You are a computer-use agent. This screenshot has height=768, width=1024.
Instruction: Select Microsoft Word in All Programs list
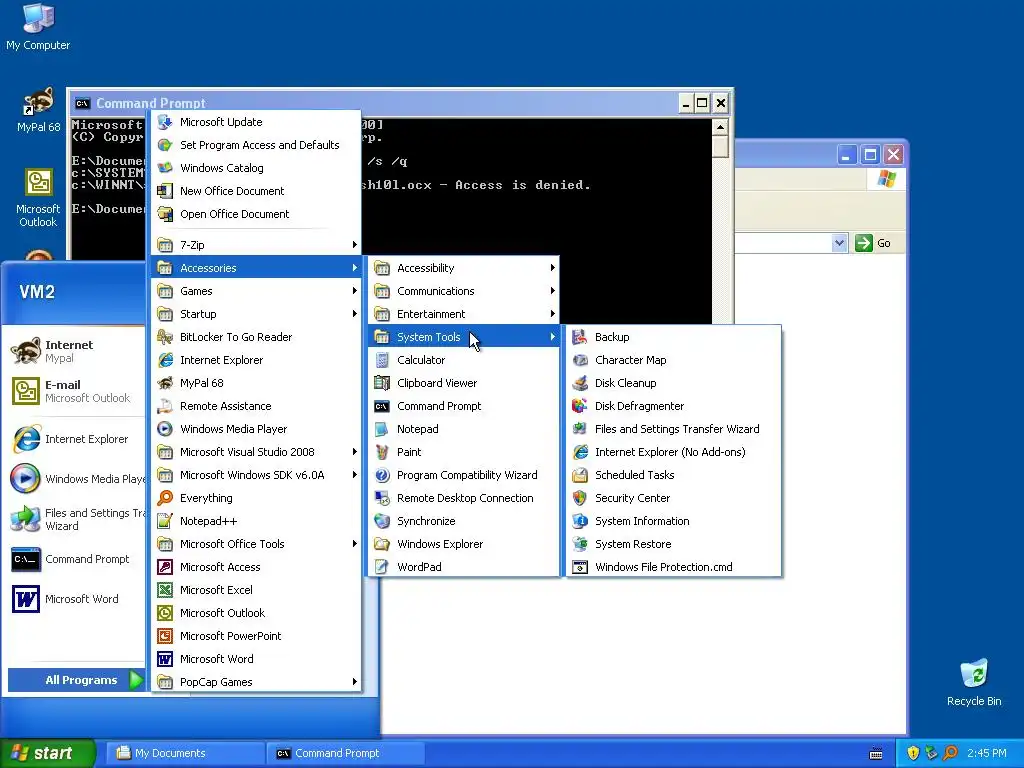[x=256, y=659]
